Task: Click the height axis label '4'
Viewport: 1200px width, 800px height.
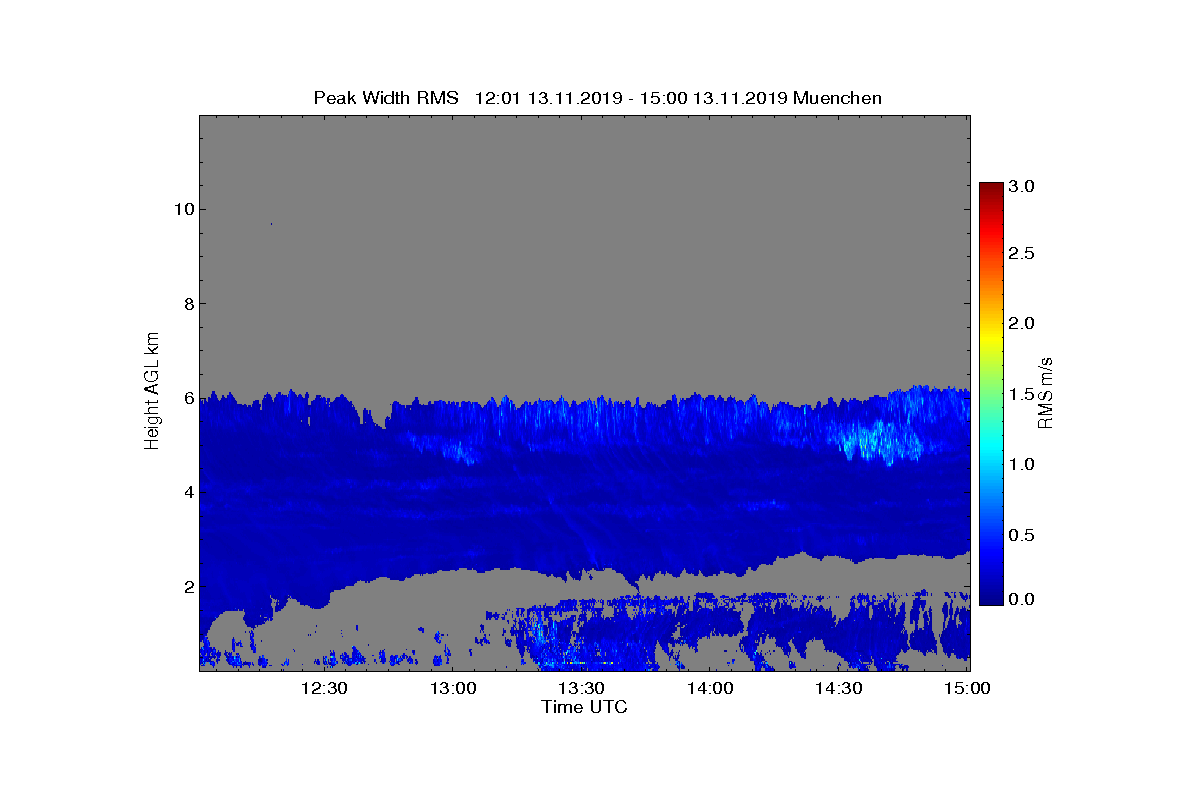Action: [187, 492]
